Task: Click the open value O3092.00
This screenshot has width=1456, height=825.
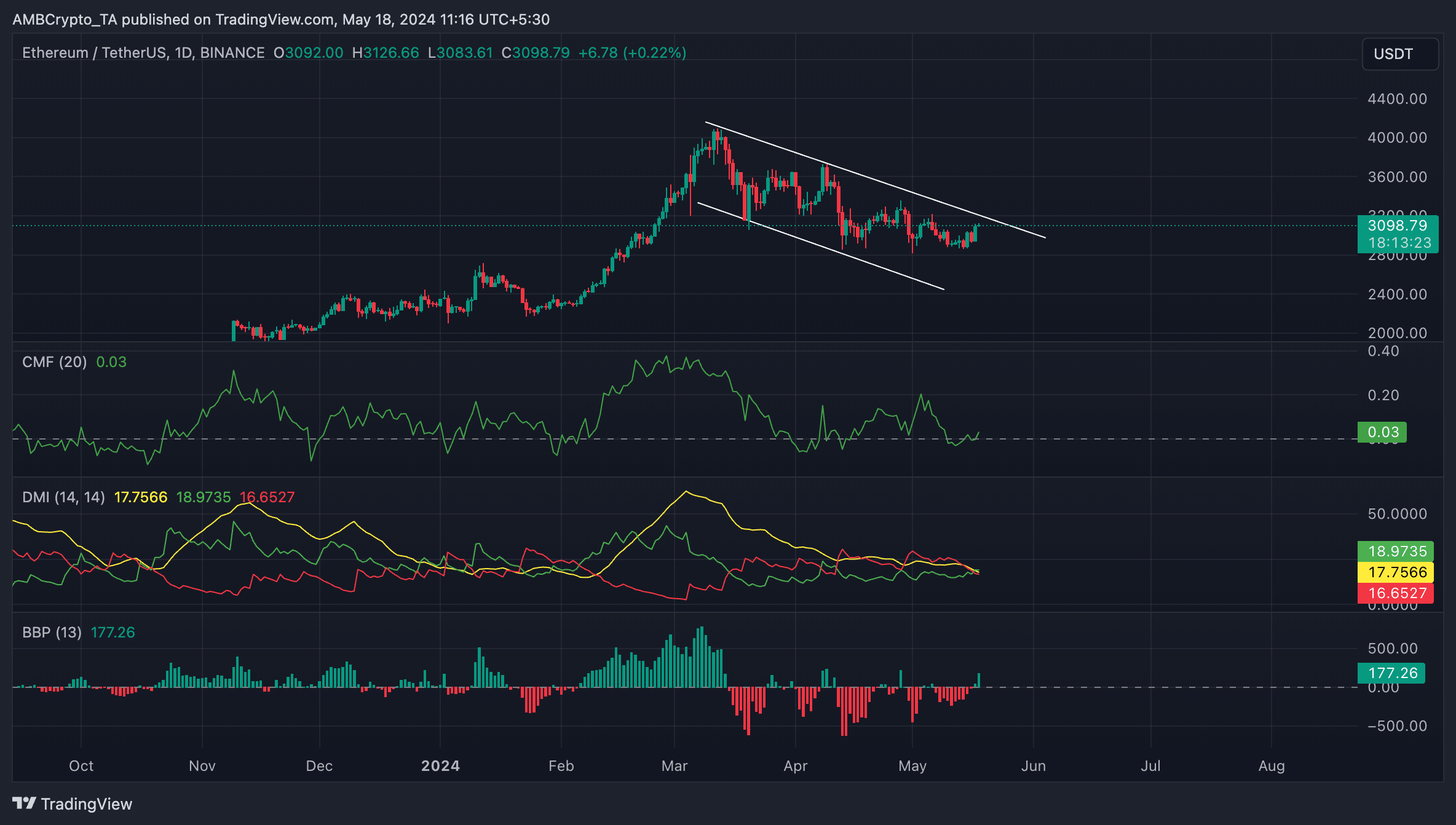Action: pos(309,53)
